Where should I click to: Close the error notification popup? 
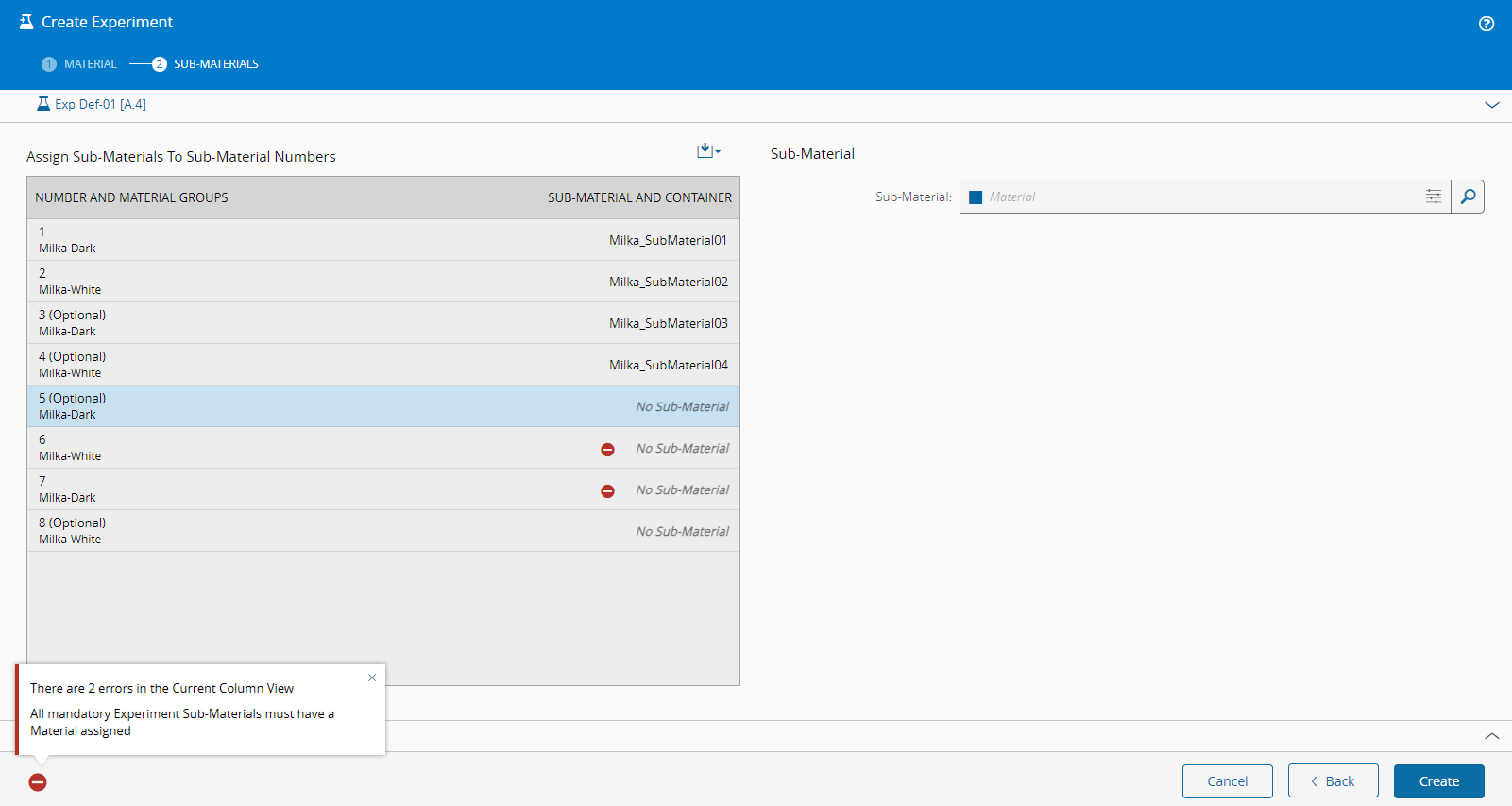(x=372, y=677)
